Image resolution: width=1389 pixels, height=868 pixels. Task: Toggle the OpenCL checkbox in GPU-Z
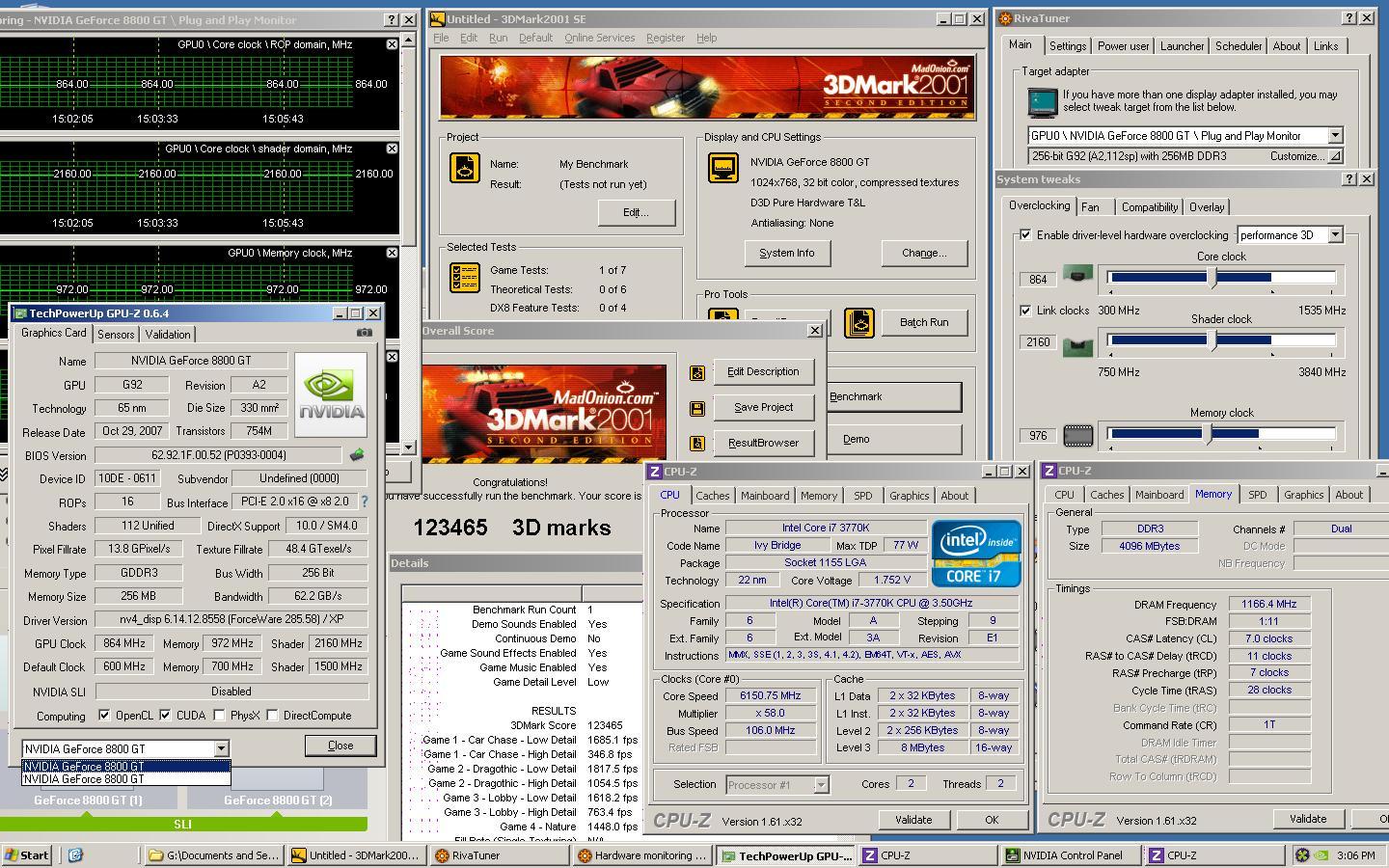tap(104, 716)
